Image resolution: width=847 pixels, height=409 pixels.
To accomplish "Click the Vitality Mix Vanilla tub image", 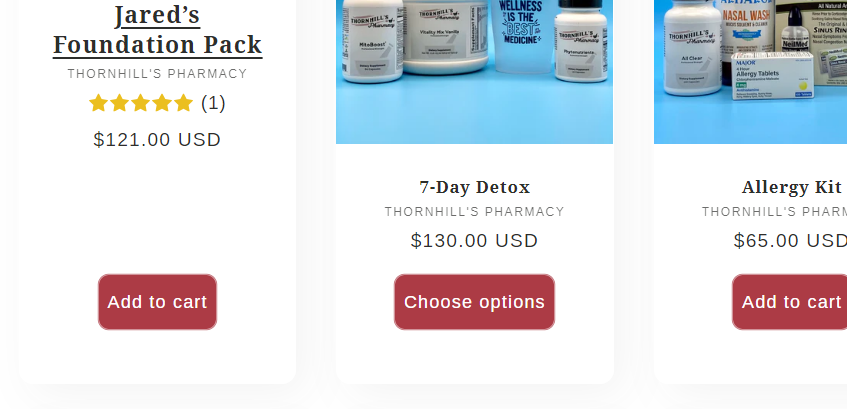I will 445,37.
